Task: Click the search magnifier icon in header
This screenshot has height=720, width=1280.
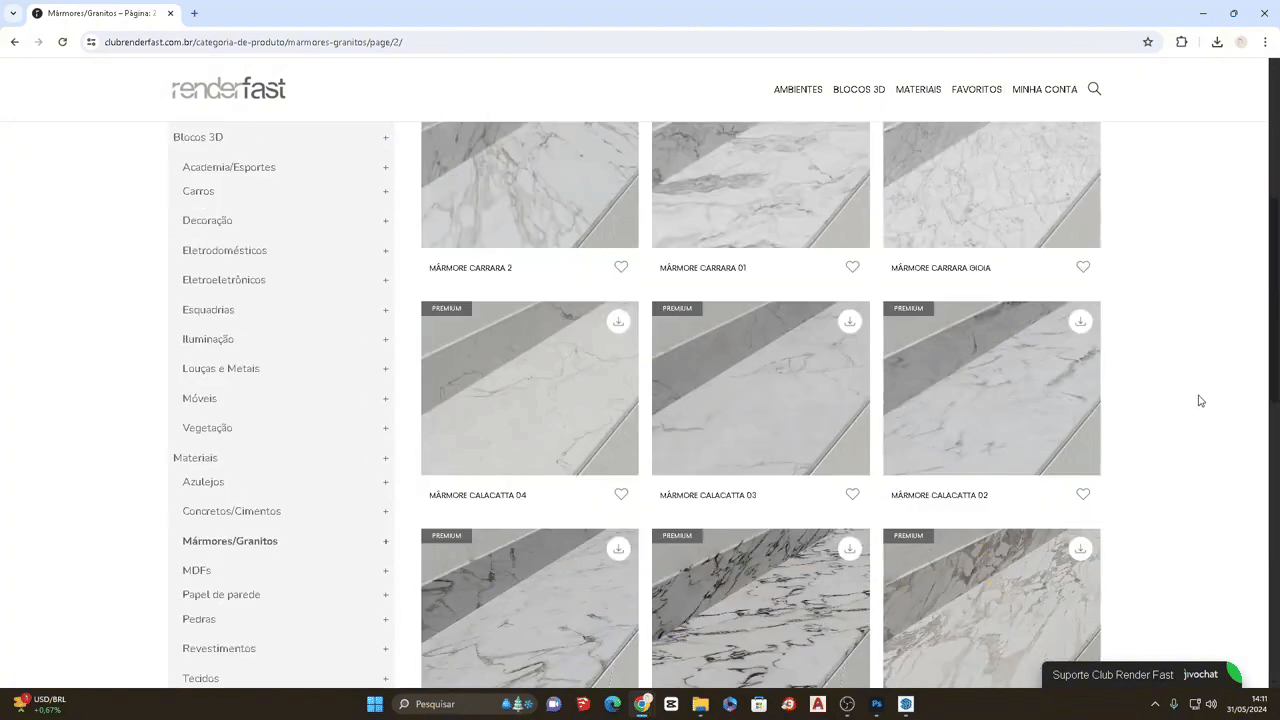Action: click(1094, 89)
